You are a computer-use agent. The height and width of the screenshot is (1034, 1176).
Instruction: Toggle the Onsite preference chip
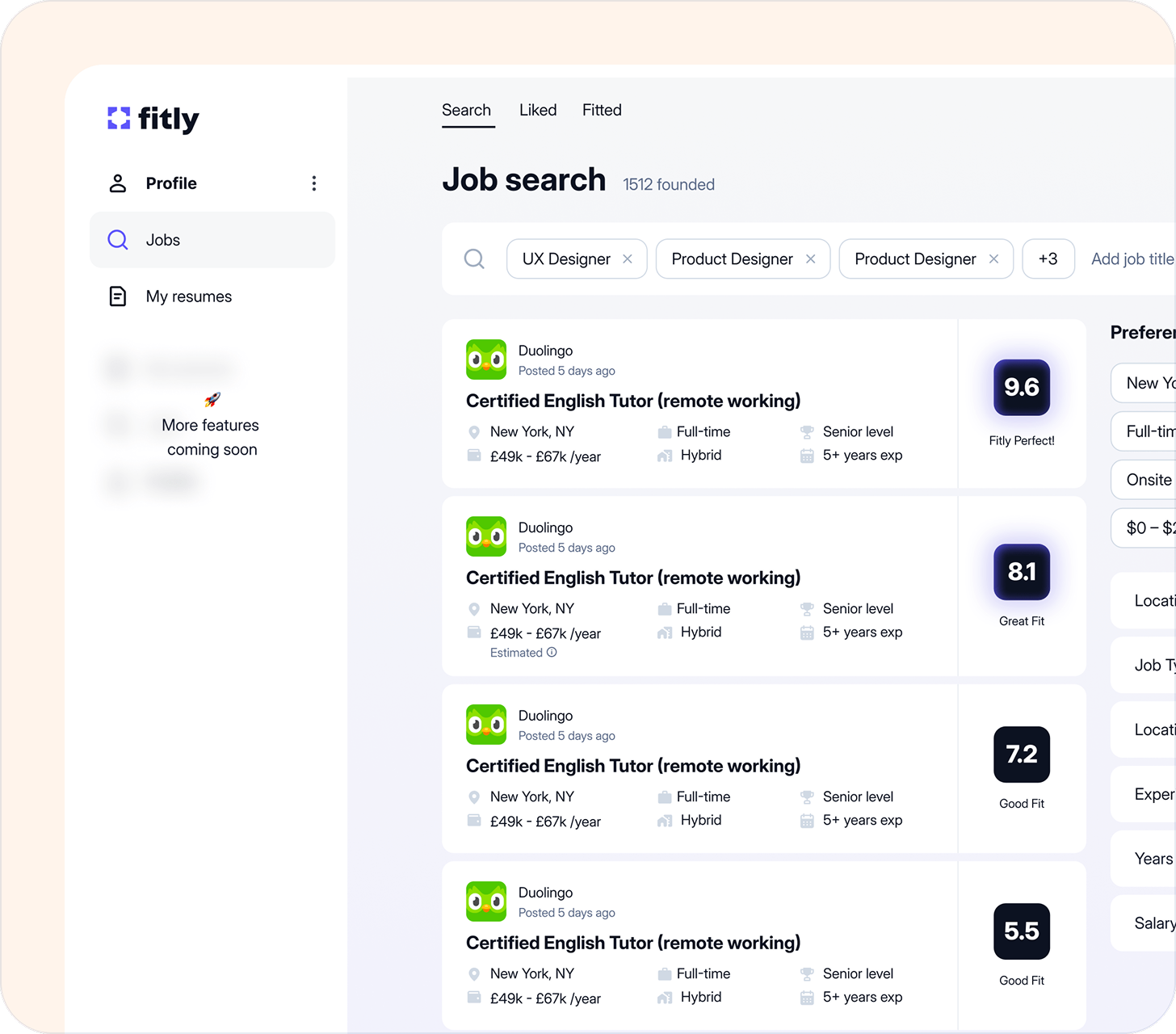pyautogui.click(x=1147, y=480)
